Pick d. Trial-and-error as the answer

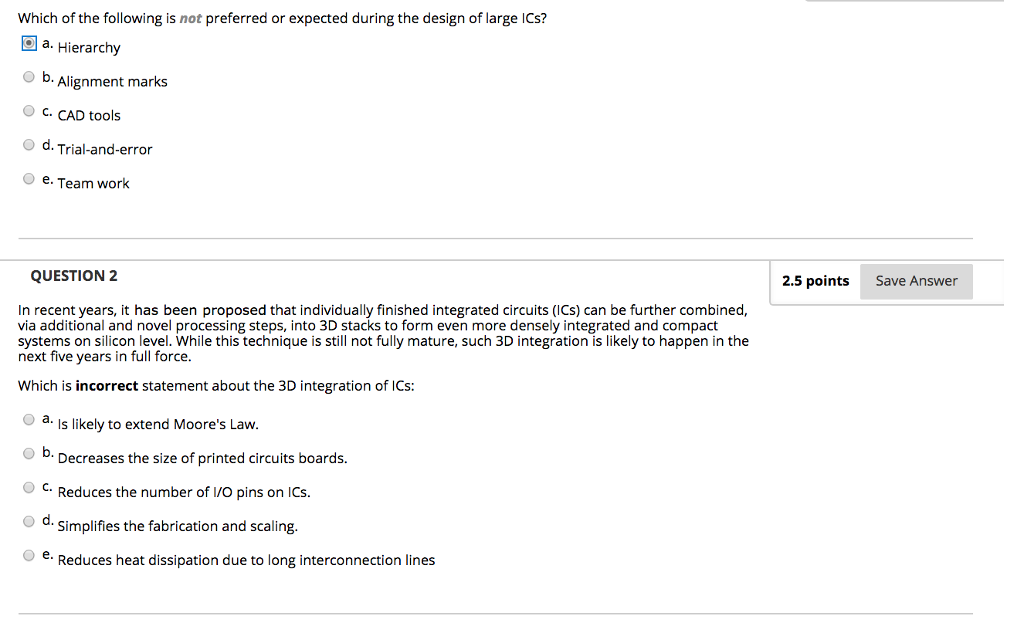click(x=29, y=144)
